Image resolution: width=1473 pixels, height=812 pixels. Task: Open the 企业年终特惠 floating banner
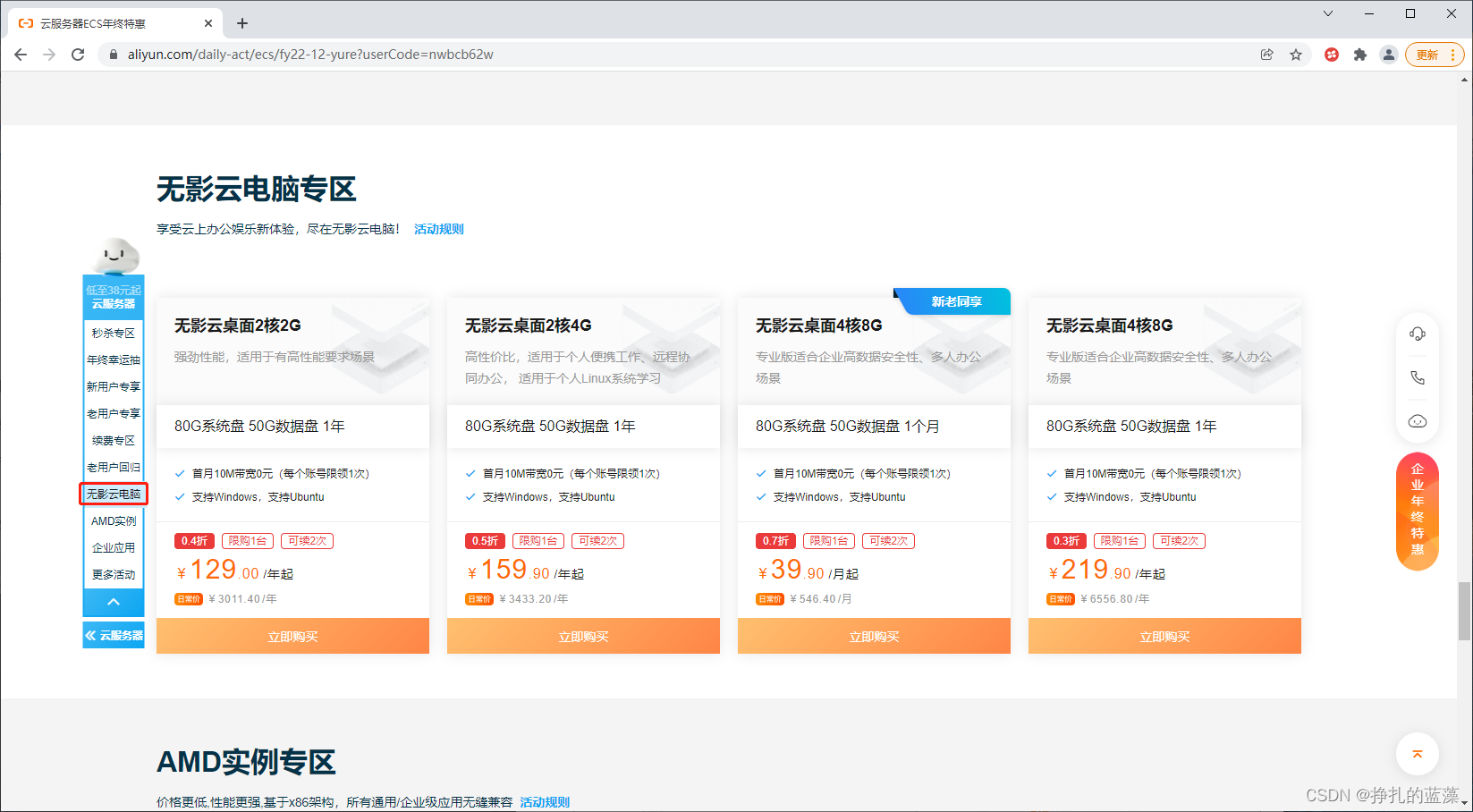[x=1418, y=512]
